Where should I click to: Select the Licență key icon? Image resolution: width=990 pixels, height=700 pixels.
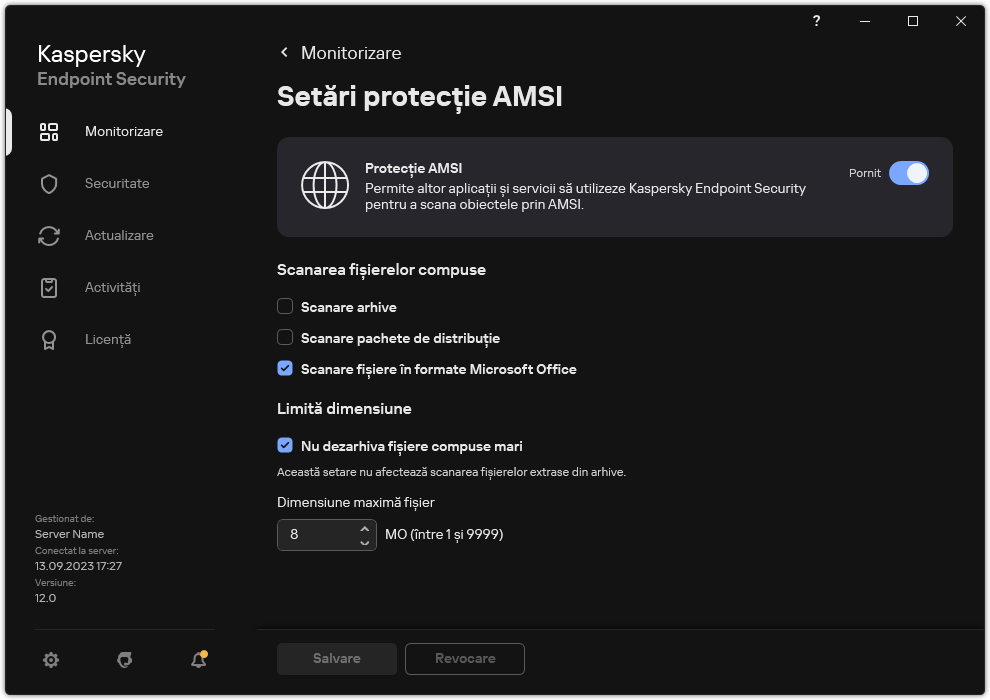coord(49,339)
